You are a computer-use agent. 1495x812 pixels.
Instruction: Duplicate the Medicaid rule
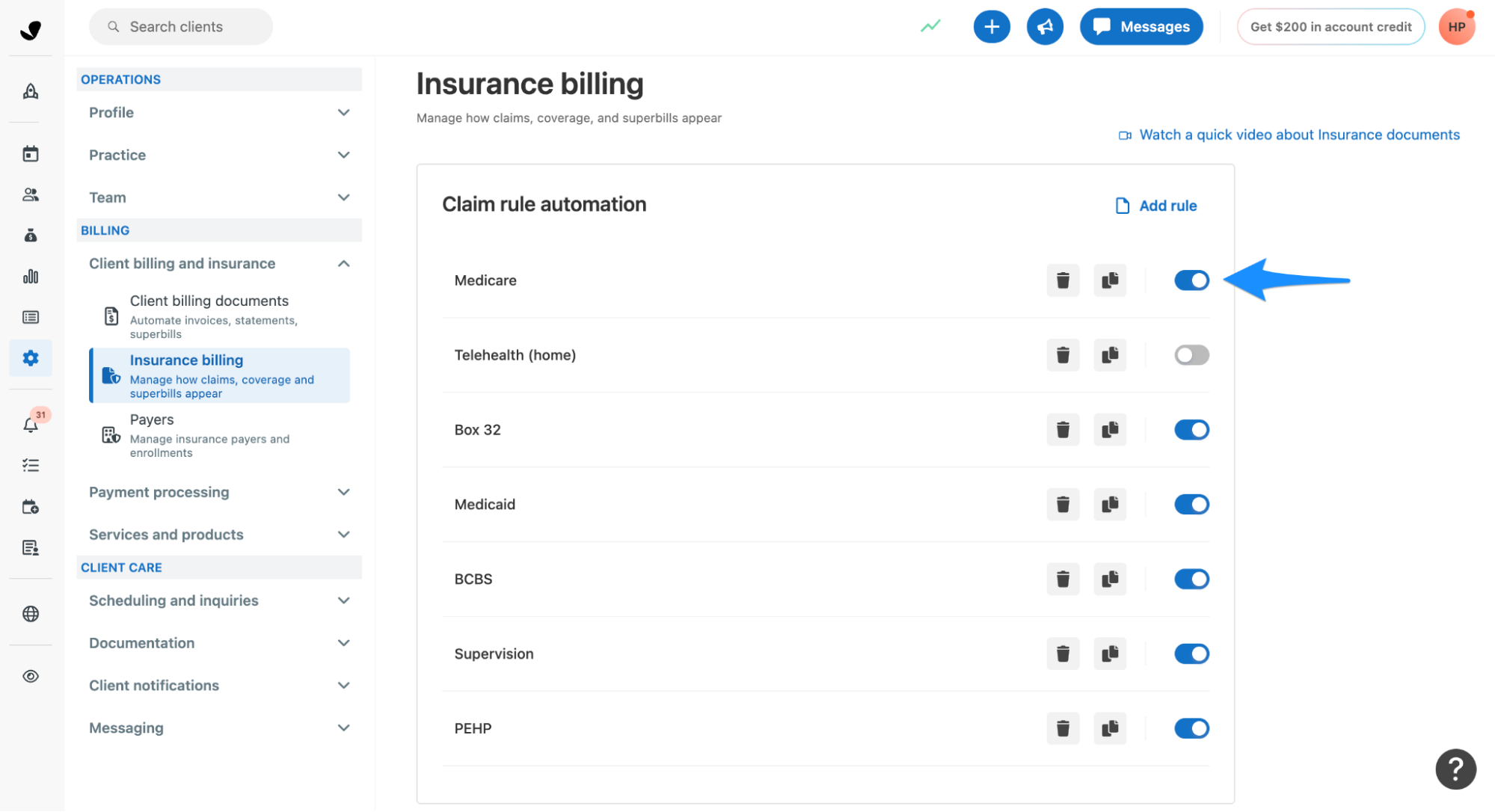coord(1110,505)
